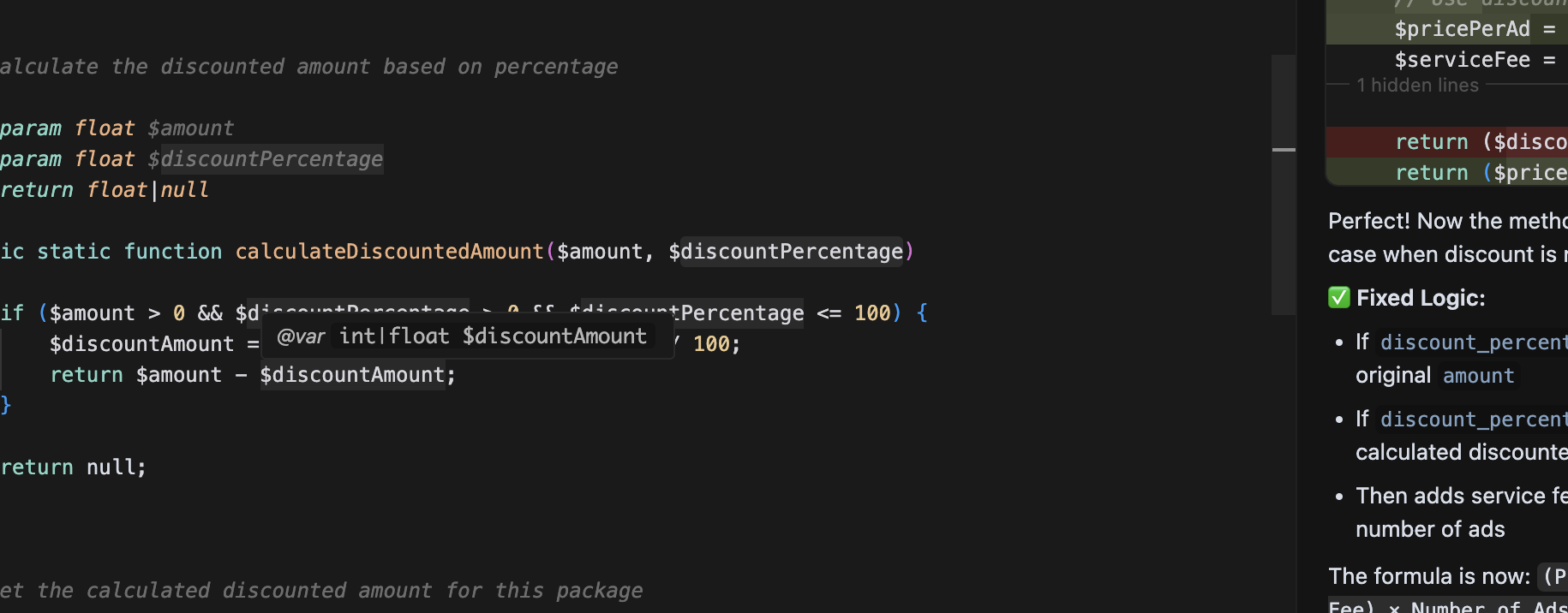This screenshot has height=613, width=1568.
Task: Click $discountPercentage parameter in function signature
Action: pyautogui.click(x=786, y=252)
